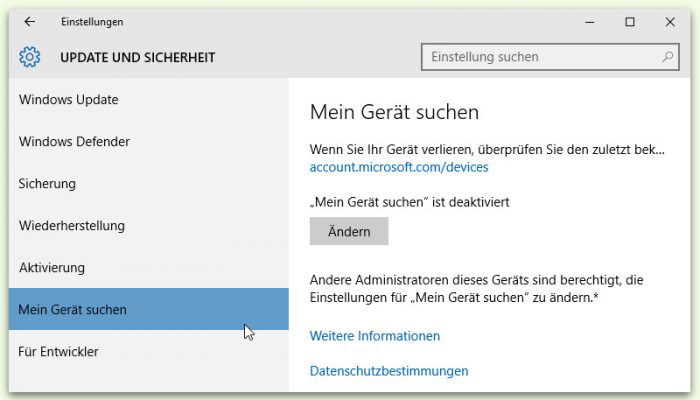The image size is (700, 400).
Task: Close the Einstellungen window
Action: click(670, 22)
